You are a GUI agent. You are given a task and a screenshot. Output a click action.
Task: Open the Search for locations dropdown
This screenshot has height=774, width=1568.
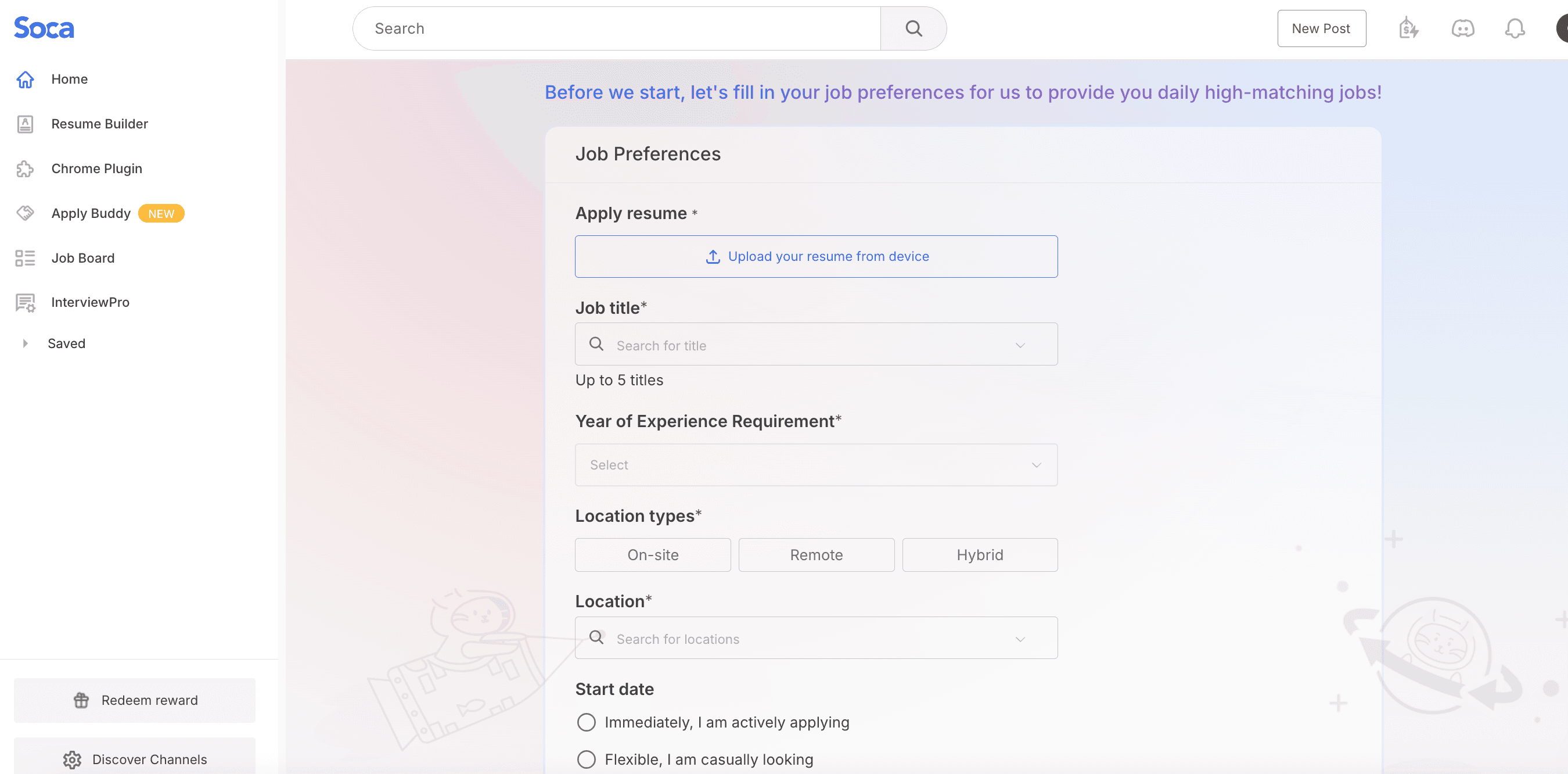coord(817,638)
